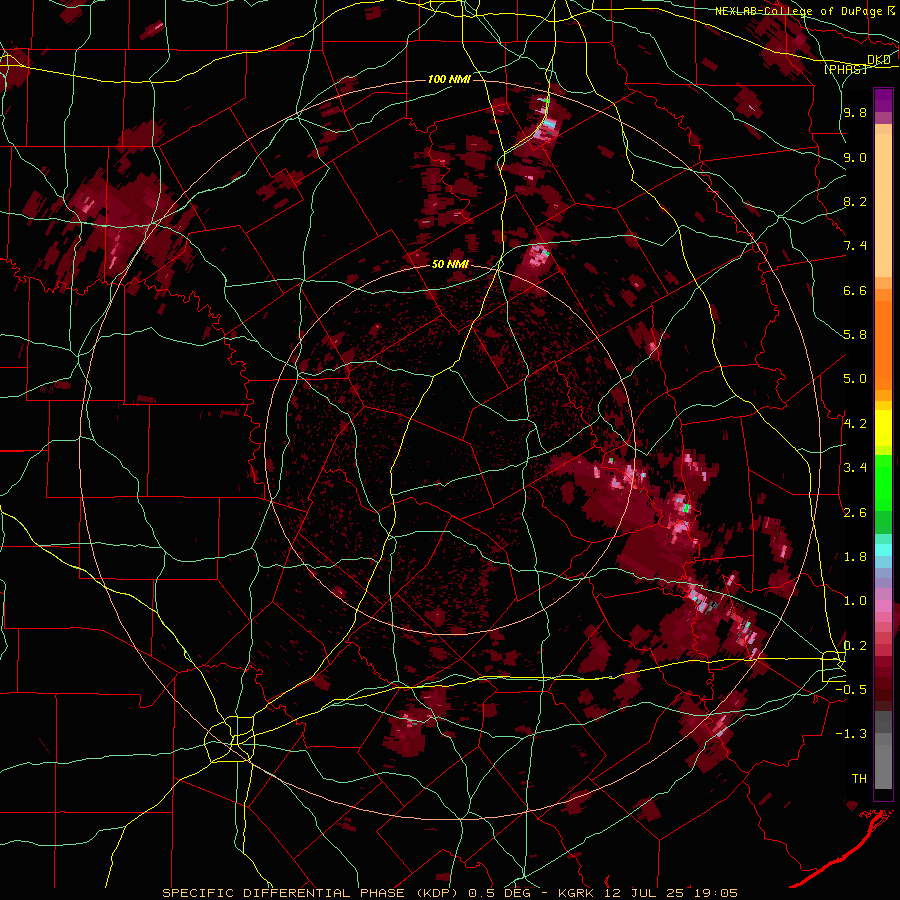Click the 100 NMI range ring label
Image resolution: width=900 pixels, height=900 pixels.
coord(449,79)
